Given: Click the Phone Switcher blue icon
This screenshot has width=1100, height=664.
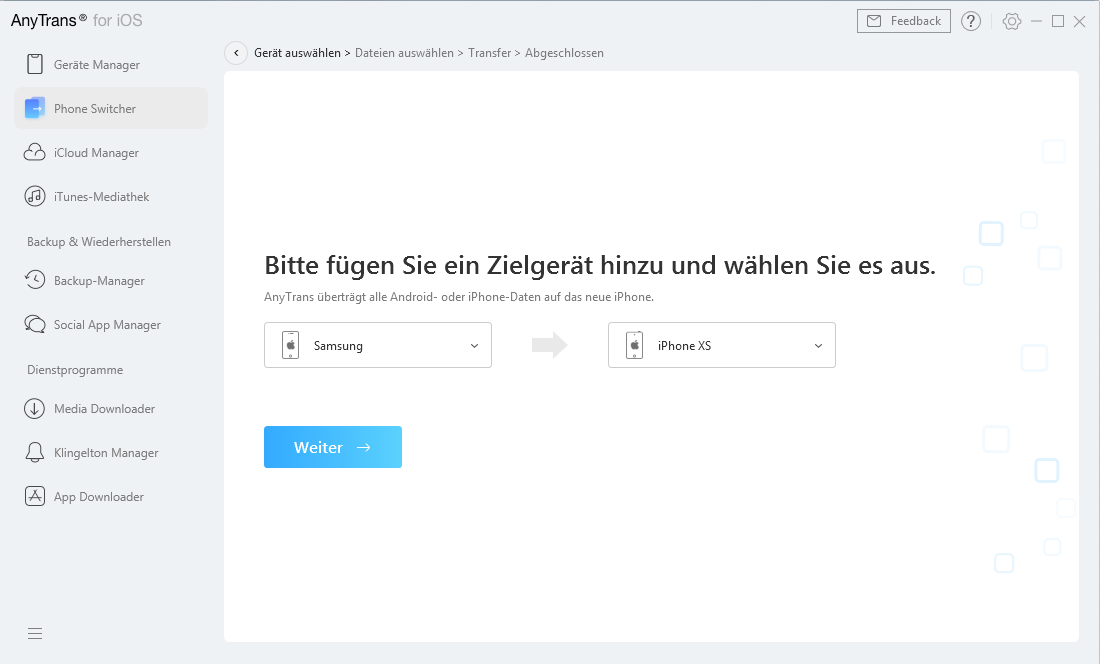Looking at the screenshot, I should [x=34, y=108].
